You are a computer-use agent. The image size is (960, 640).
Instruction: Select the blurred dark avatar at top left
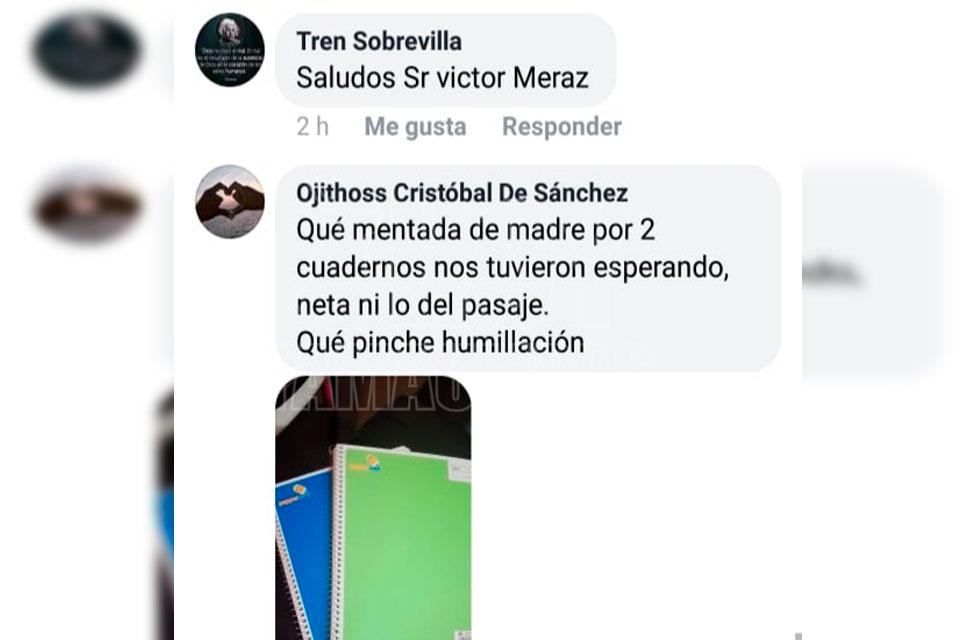86,50
